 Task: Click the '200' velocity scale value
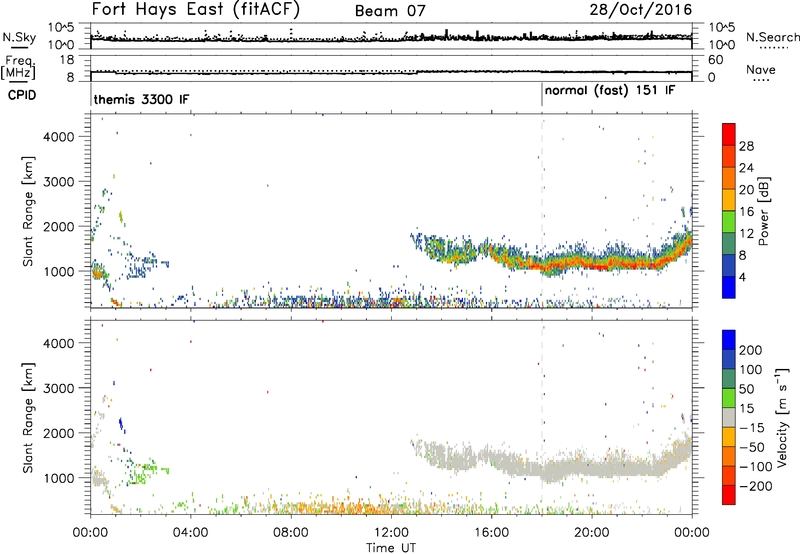pyautogui.click(x=751, y=350)
